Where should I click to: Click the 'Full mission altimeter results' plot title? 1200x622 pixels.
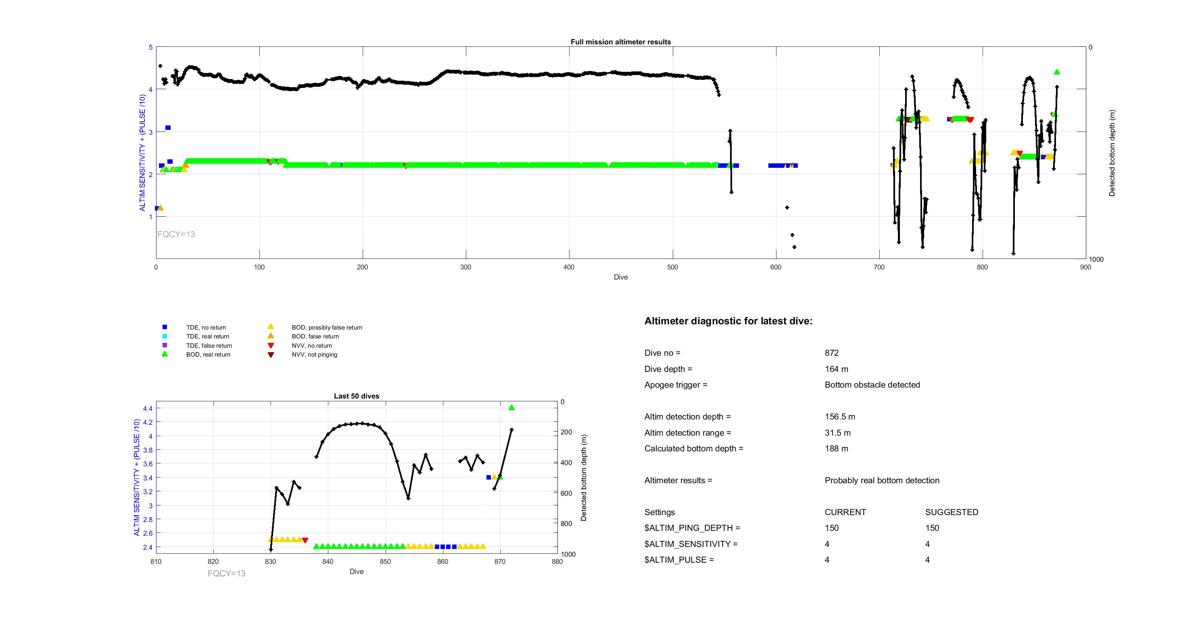tap(620, 42)
